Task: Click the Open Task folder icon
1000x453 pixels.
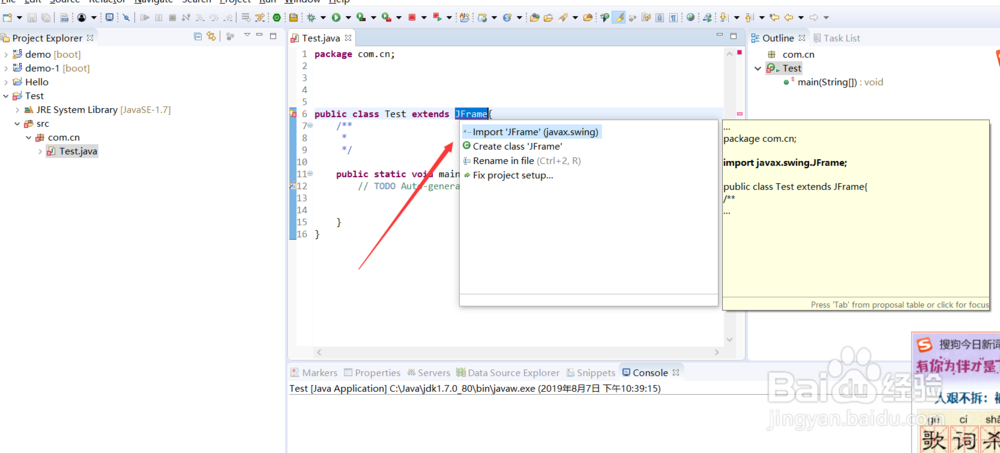Action: [x=548, y=17]
